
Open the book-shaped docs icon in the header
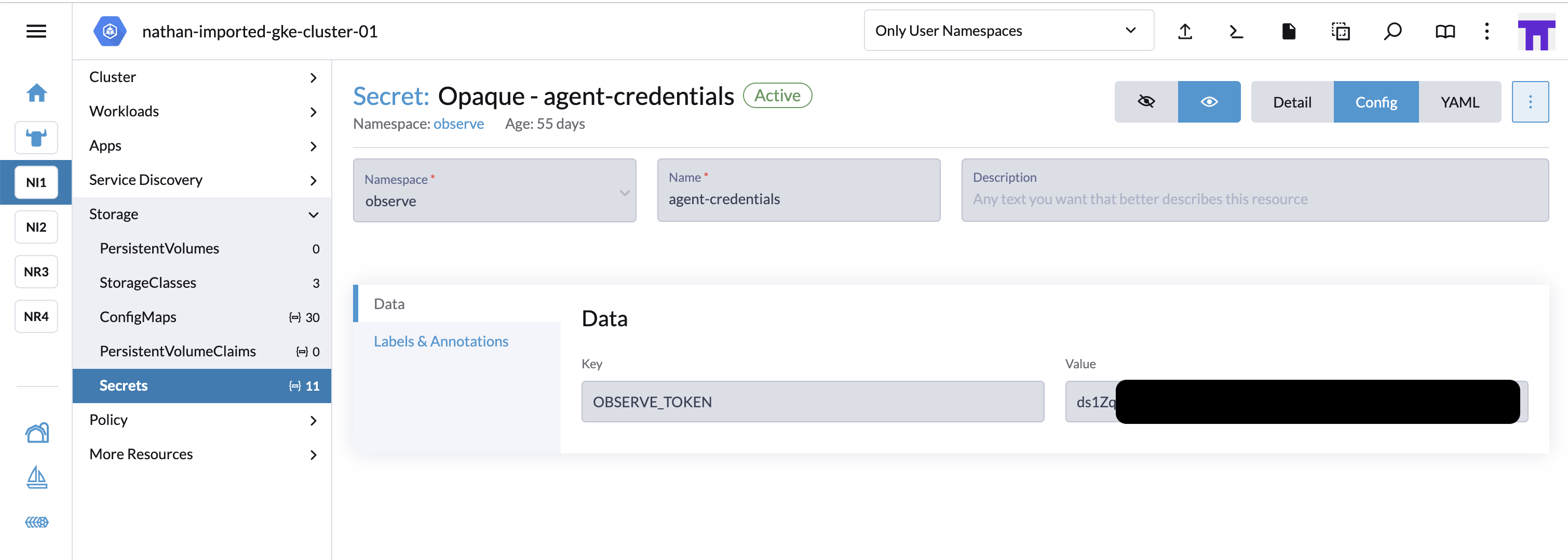coord(1445,31)
